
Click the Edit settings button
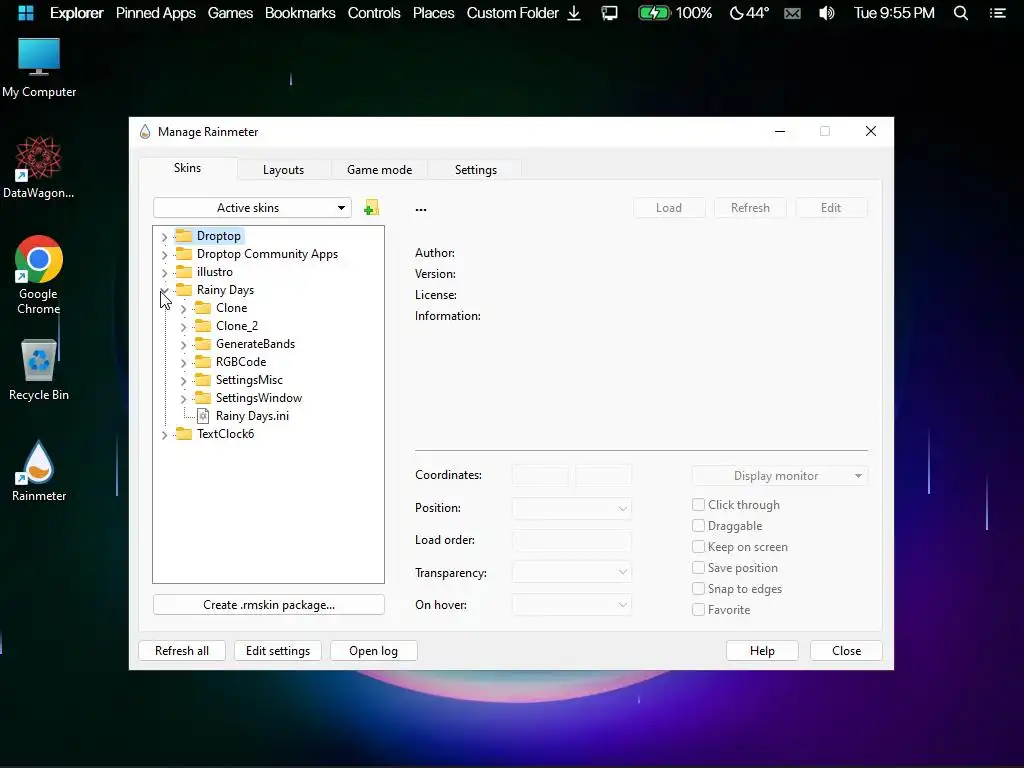tap(278, 650)
